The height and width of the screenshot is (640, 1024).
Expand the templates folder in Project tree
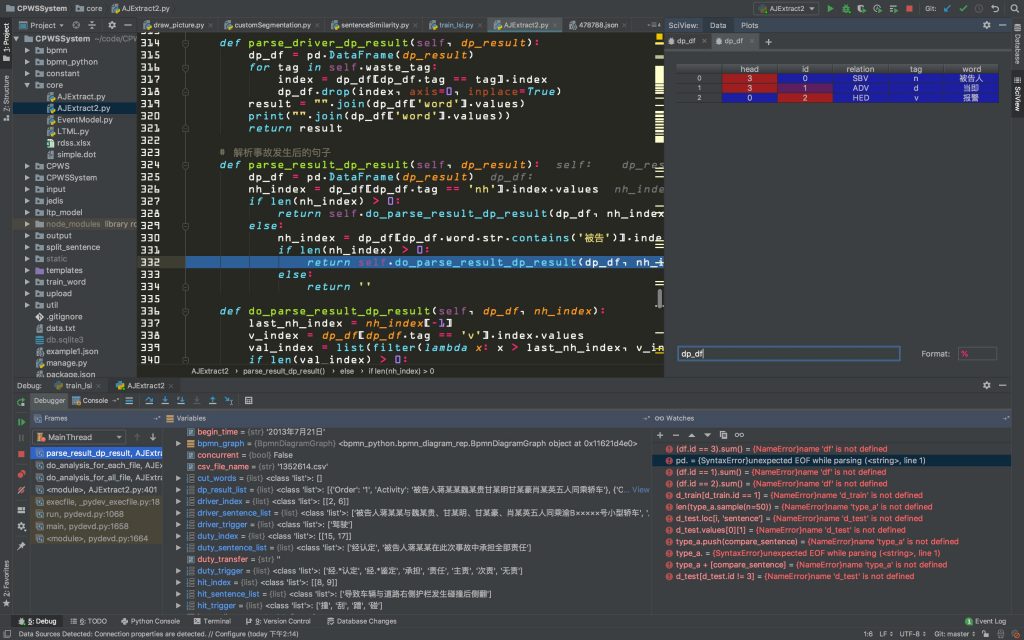pyautogui.click(x=27, y=270)
